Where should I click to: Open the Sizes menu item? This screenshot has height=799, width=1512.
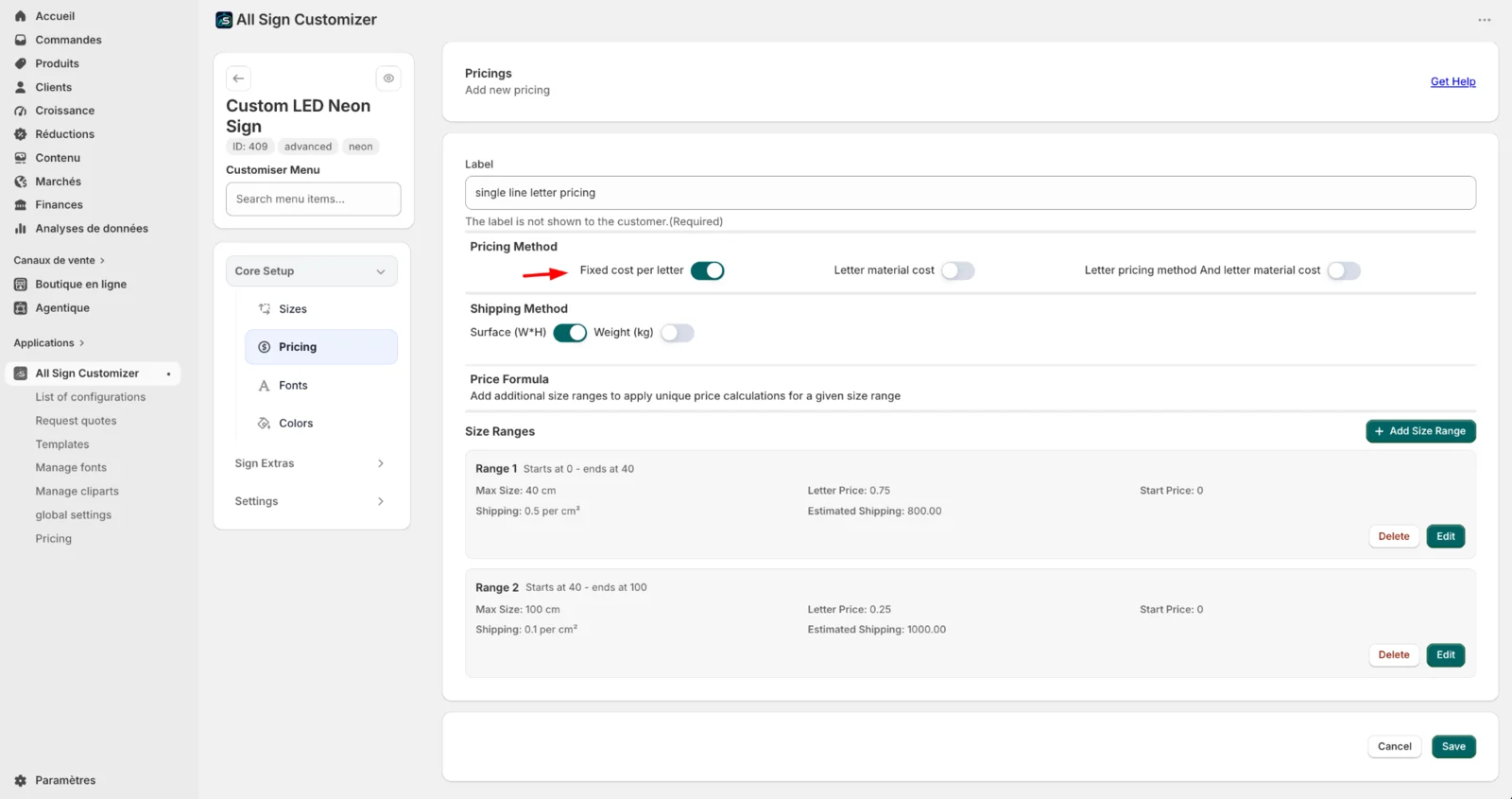pos(321,309)
